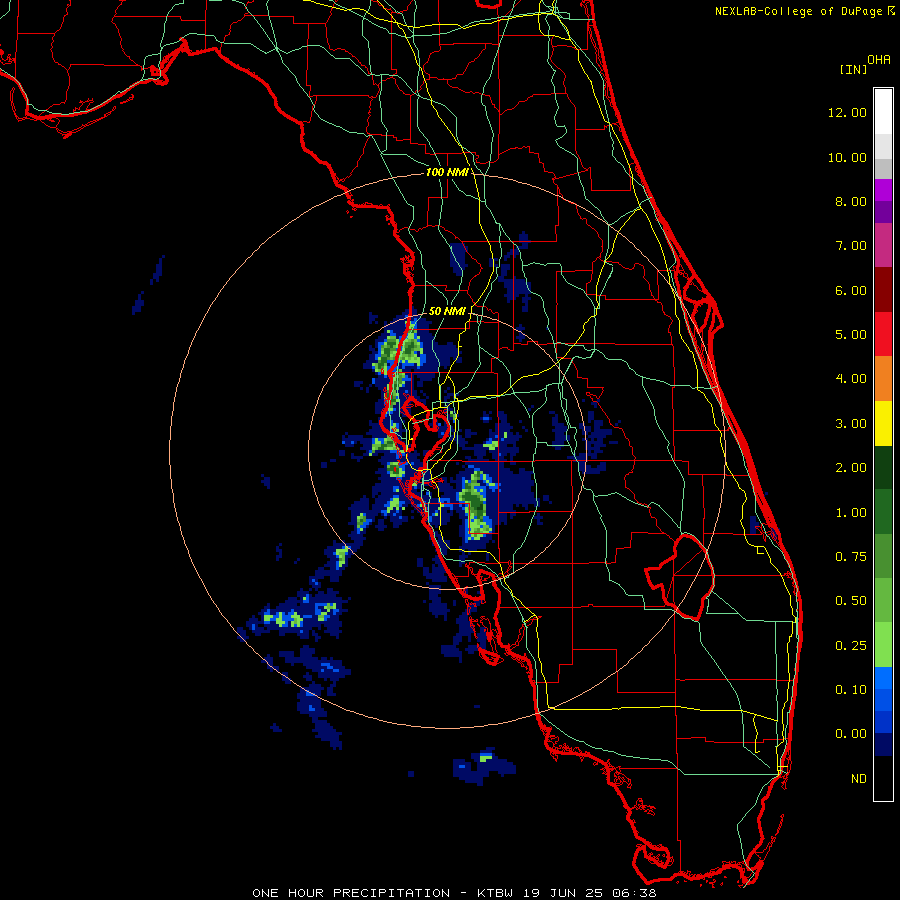The image size is (900, 900).
Task: Click the 0.50 legend value
Action: coord(851,601)
